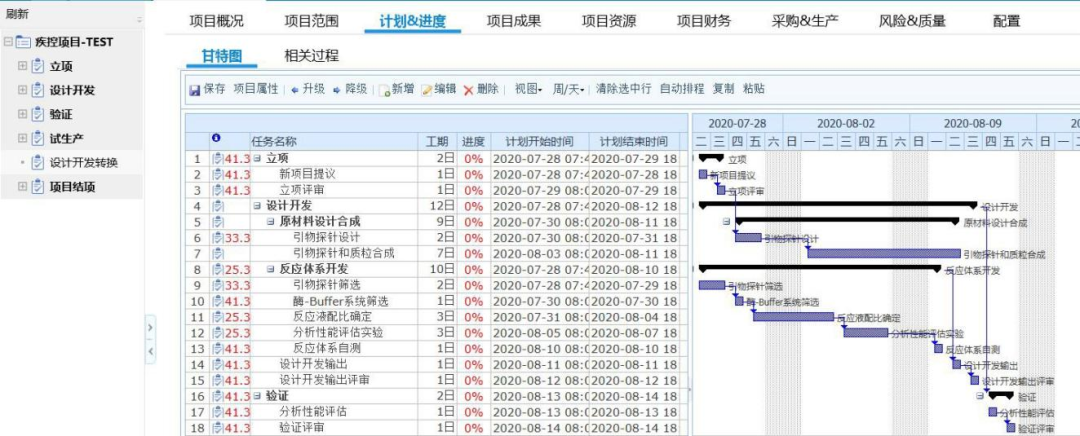Viewport: 1080px width, 436px height.
Task: Click the blue info icon in grid header
Action: (216, 140)
